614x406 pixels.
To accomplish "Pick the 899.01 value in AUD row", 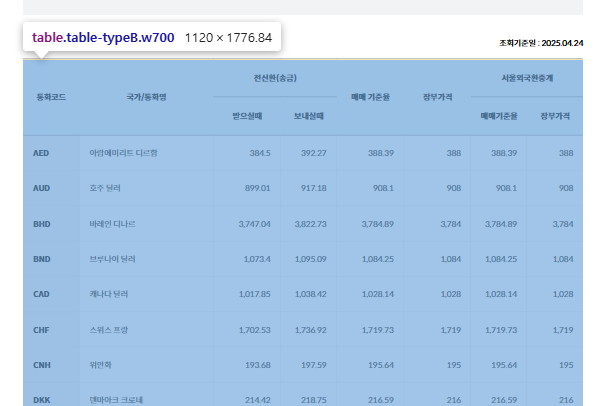I will click(257, 188).
